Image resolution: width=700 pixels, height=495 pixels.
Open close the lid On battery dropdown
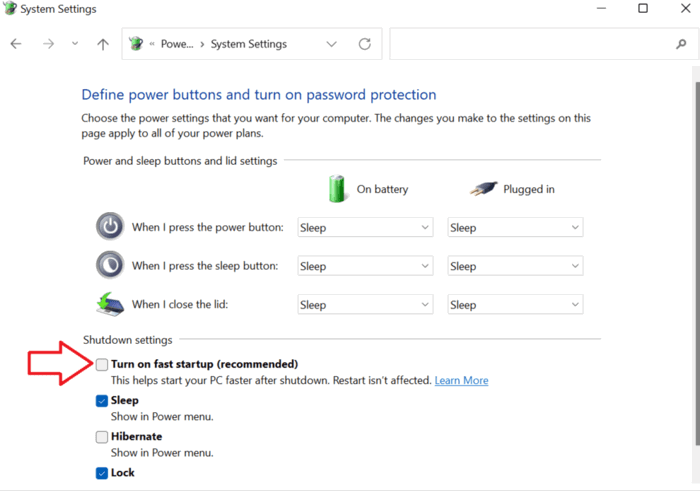(365, 304)
